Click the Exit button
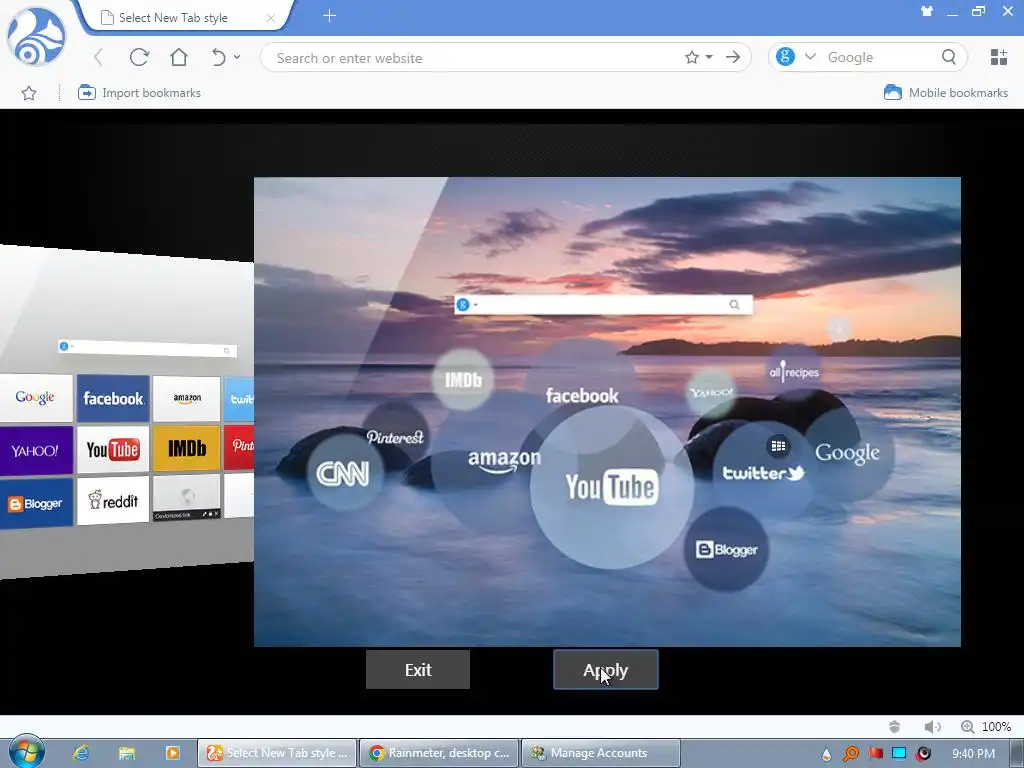This screenshot has width=1024, height=768. point(418,669)
